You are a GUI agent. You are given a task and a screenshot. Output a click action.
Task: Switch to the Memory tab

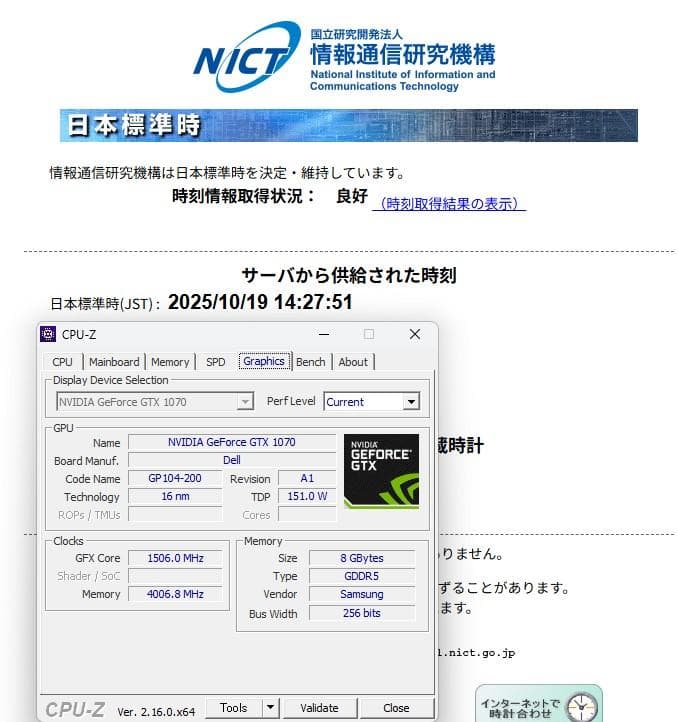(170, 362)
